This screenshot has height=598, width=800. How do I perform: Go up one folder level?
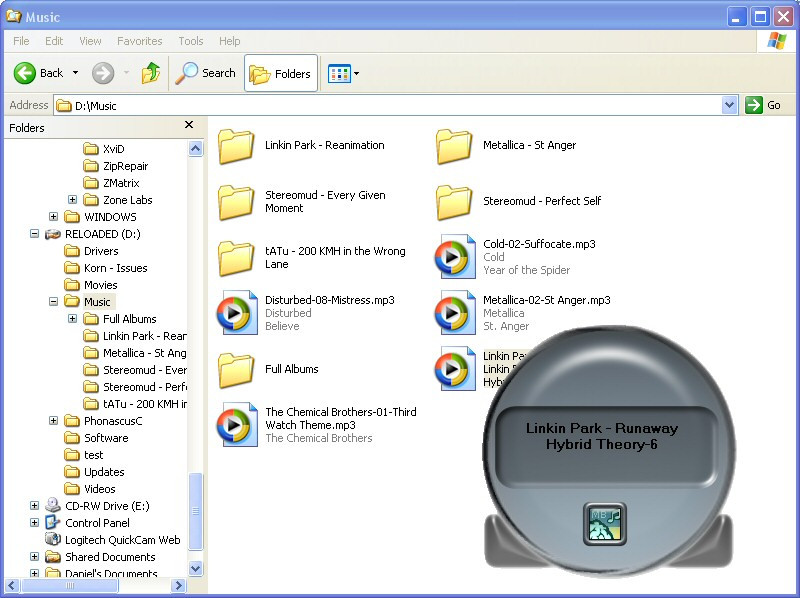151,73
